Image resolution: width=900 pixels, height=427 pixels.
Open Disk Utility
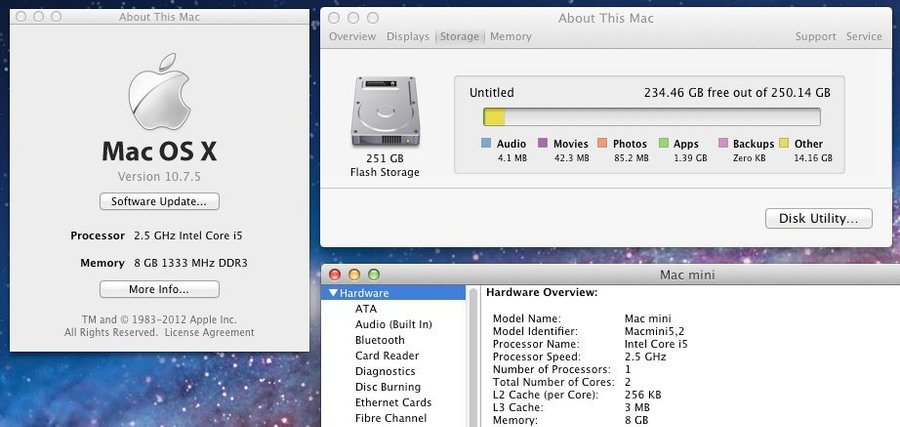[818, 219]
